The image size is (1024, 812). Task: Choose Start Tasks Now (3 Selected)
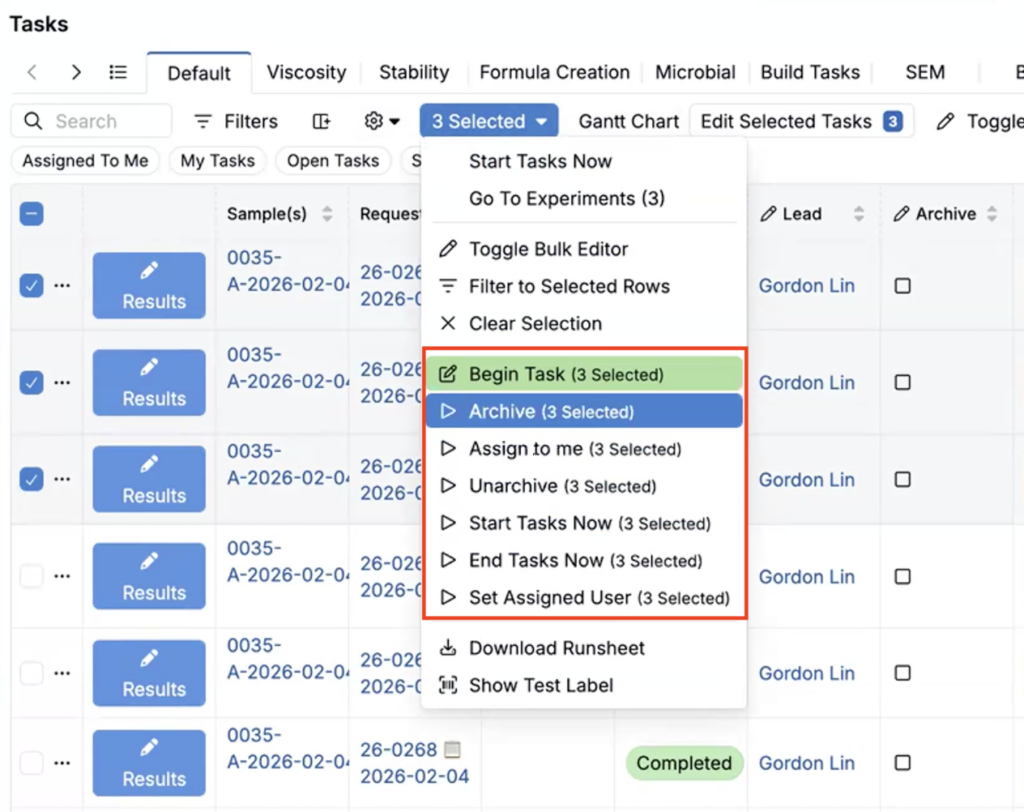584,523
